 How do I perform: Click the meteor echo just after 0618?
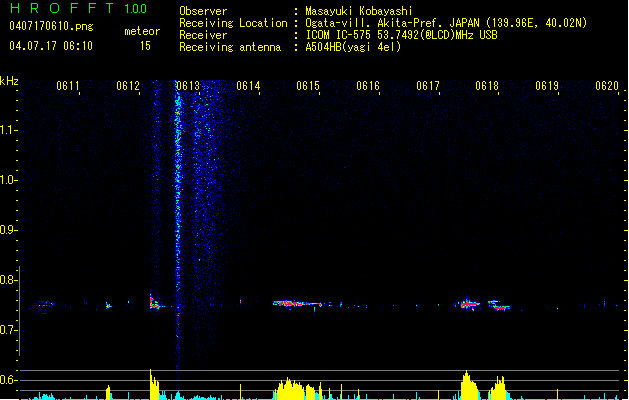[x=499, y=305]
